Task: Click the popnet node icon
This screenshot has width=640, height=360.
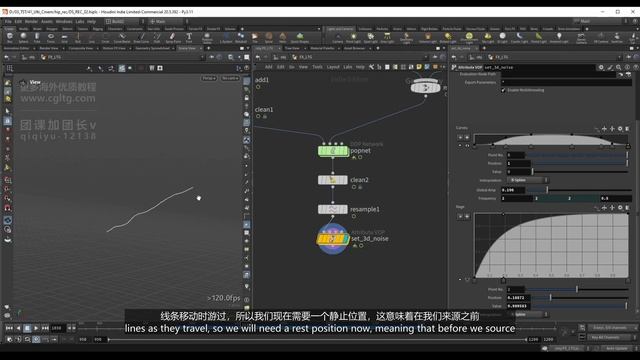Action: pyautogui.click(x=333, y=151)
